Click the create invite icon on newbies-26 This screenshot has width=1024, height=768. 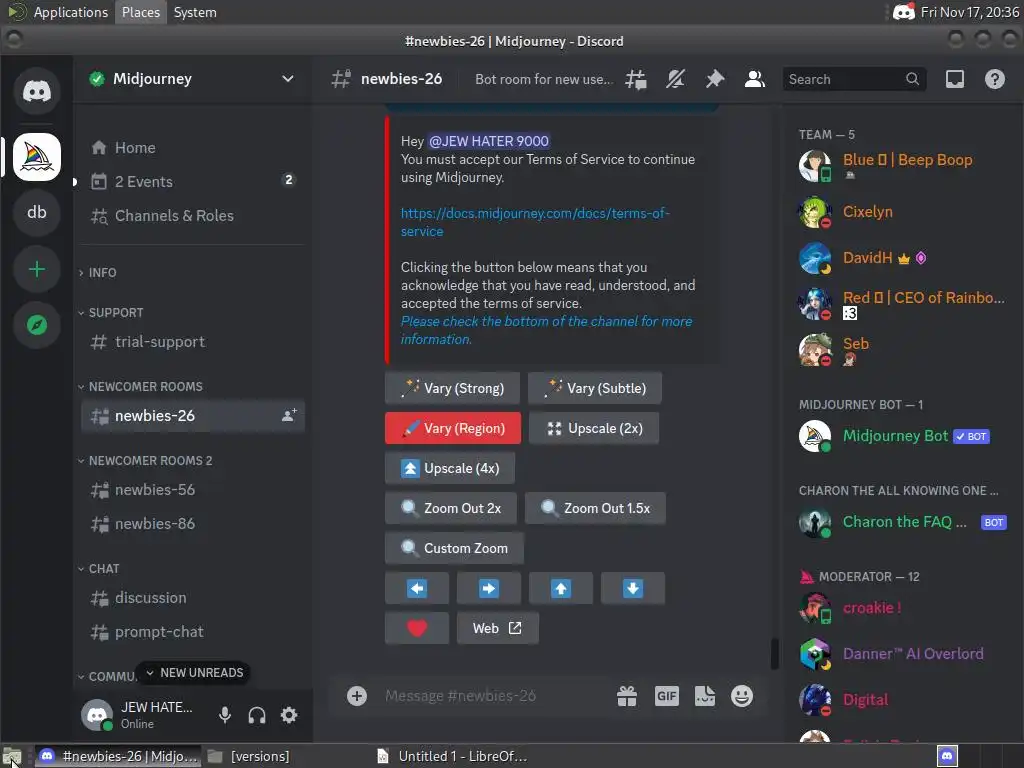pos(289,415)
